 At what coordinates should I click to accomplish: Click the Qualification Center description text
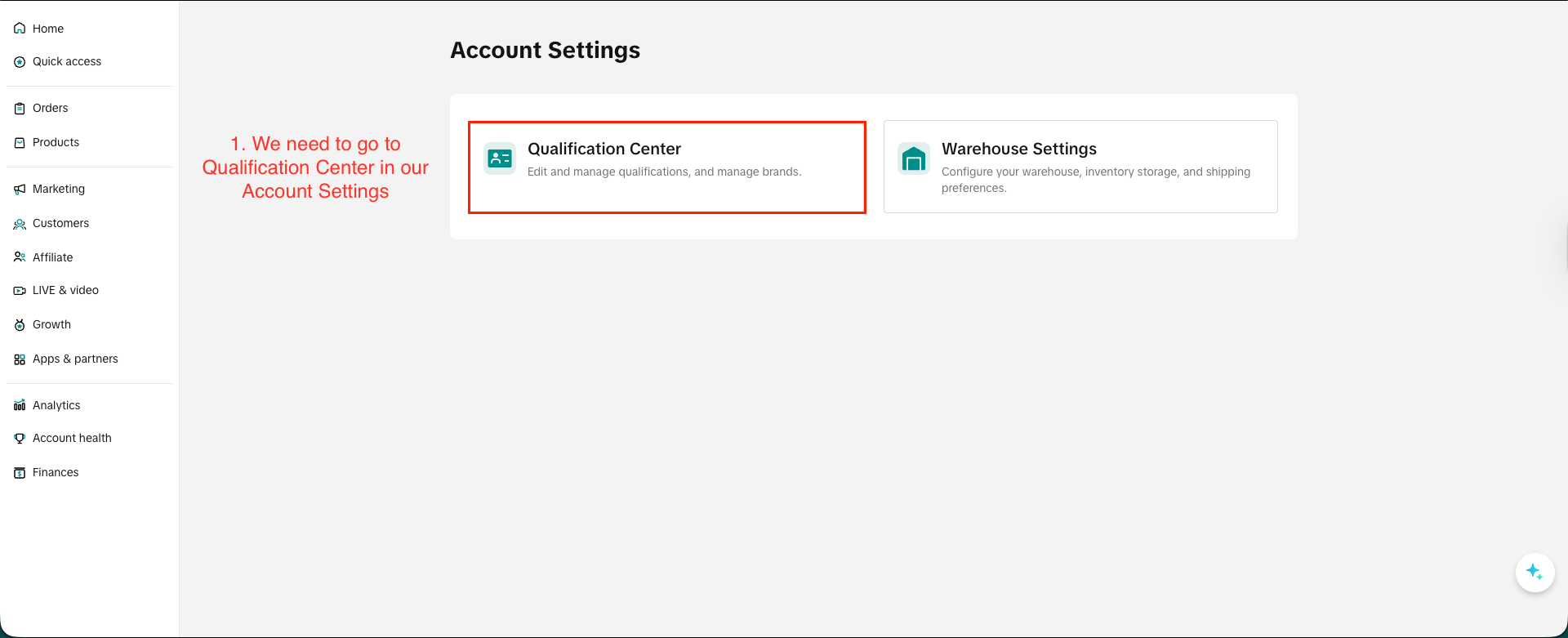point(664,172)
